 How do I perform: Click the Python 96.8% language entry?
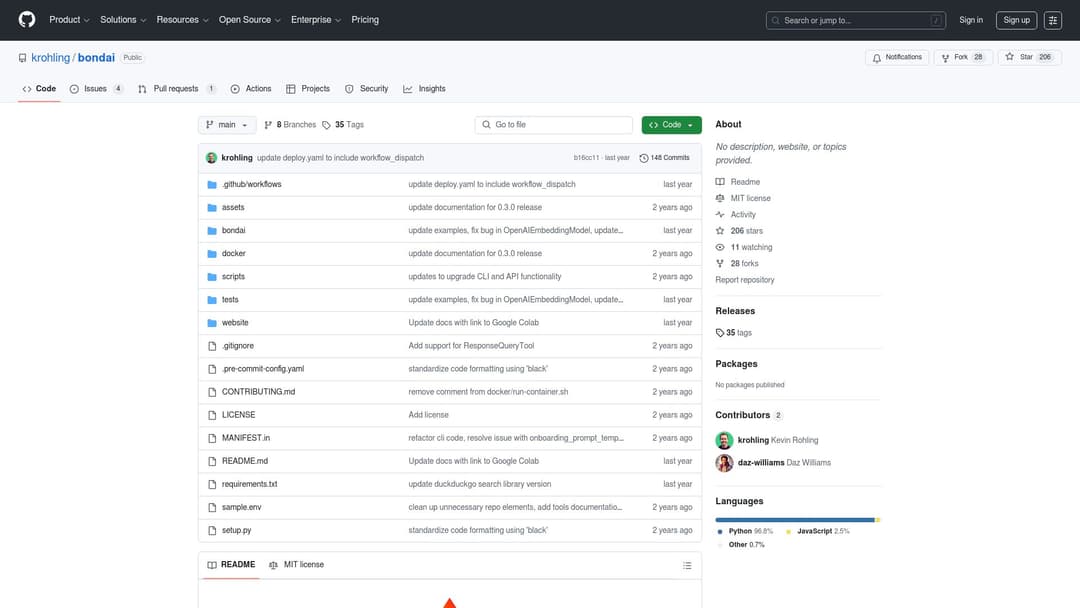point(745,532)
